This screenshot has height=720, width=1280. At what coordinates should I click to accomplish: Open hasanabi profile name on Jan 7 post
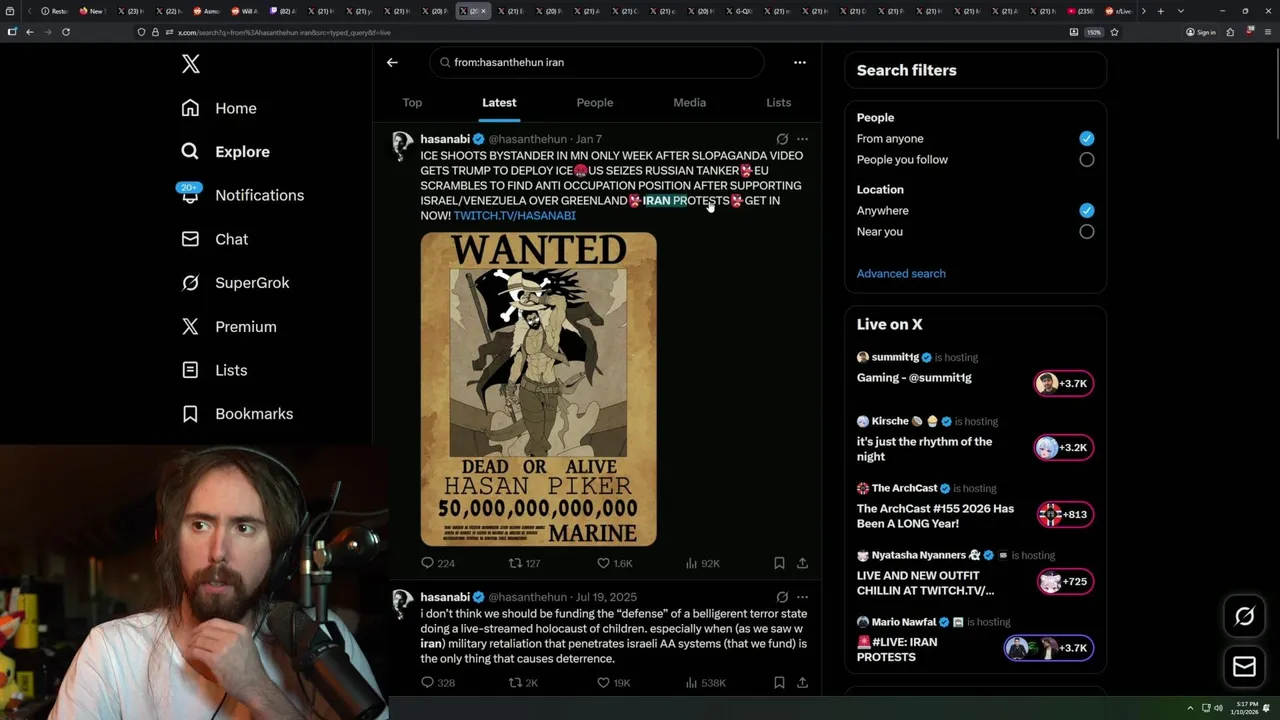click(x=445, y=139)
